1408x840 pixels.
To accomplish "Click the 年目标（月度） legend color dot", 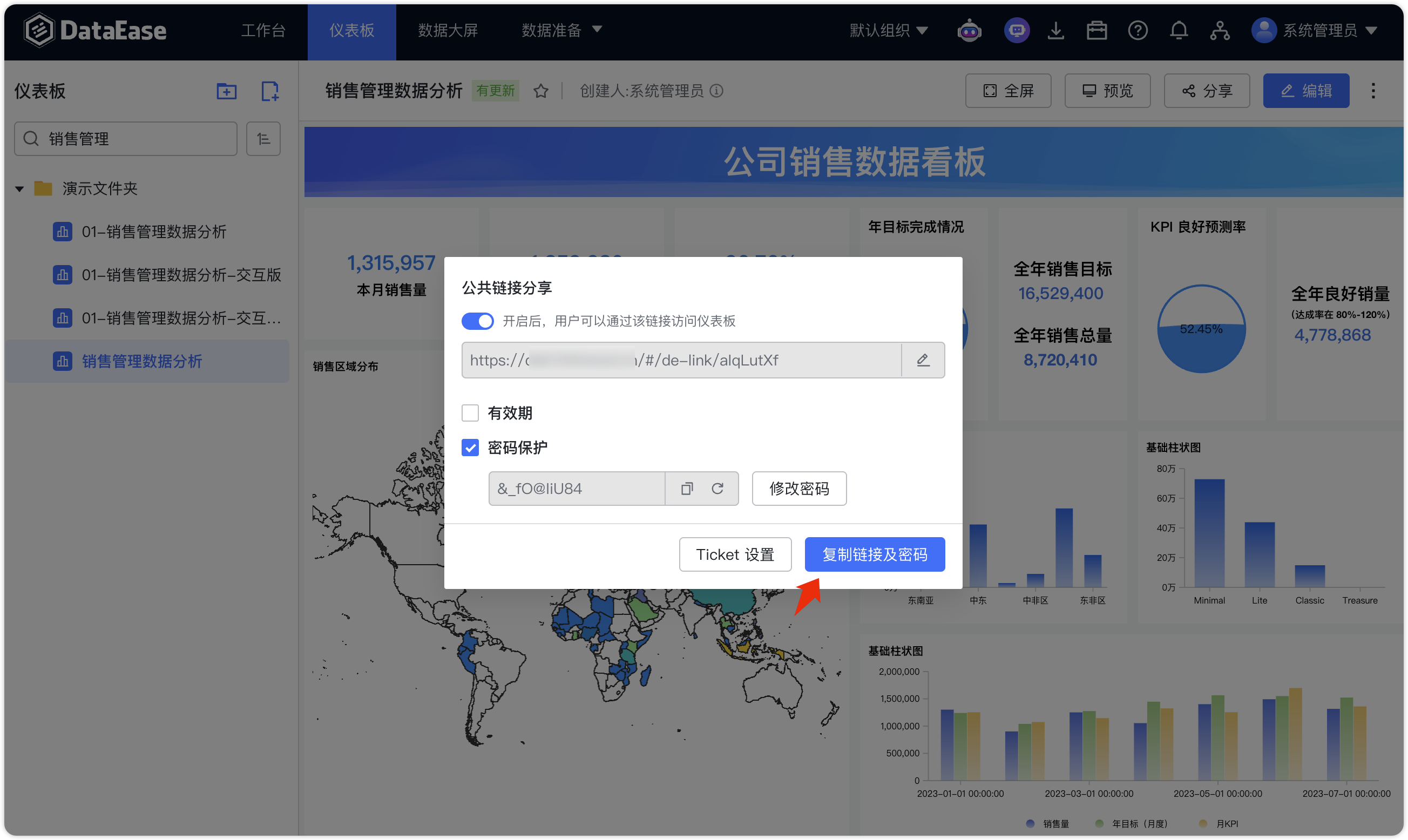I will 1100,823.
